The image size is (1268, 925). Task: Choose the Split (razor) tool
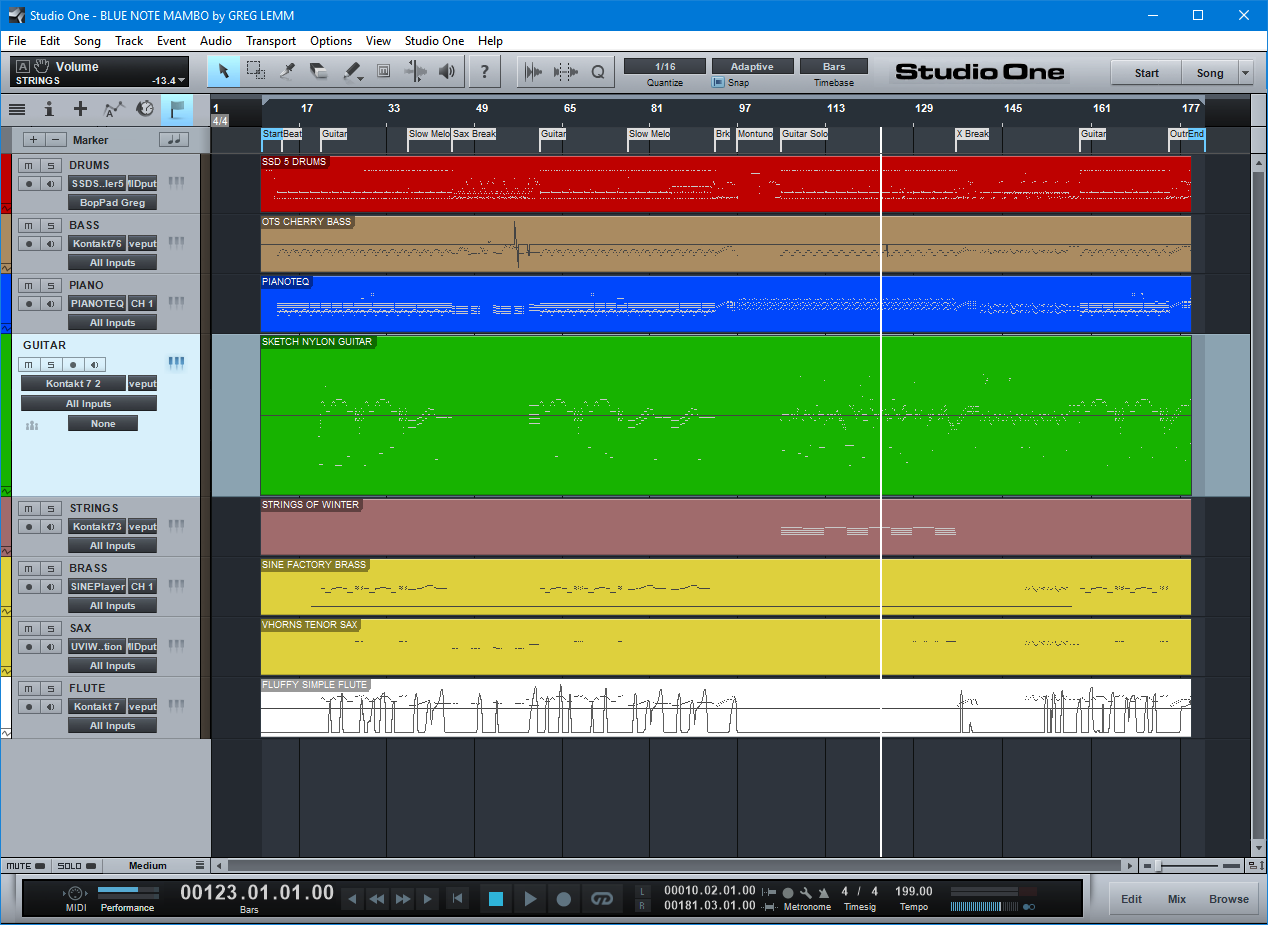click(288, 71)
